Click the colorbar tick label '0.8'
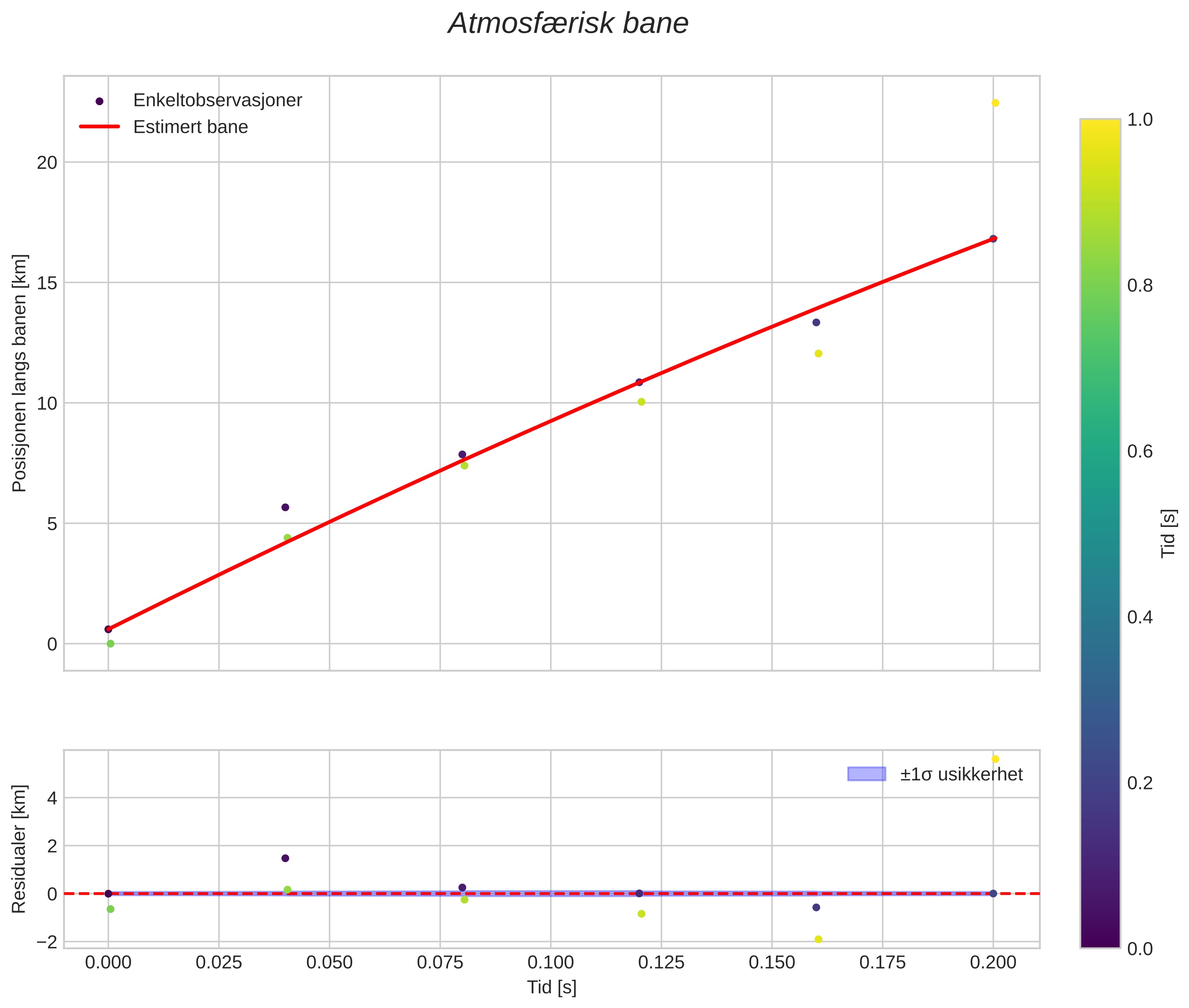Screen dimensions: 1189x1008 click(1140, 285)
